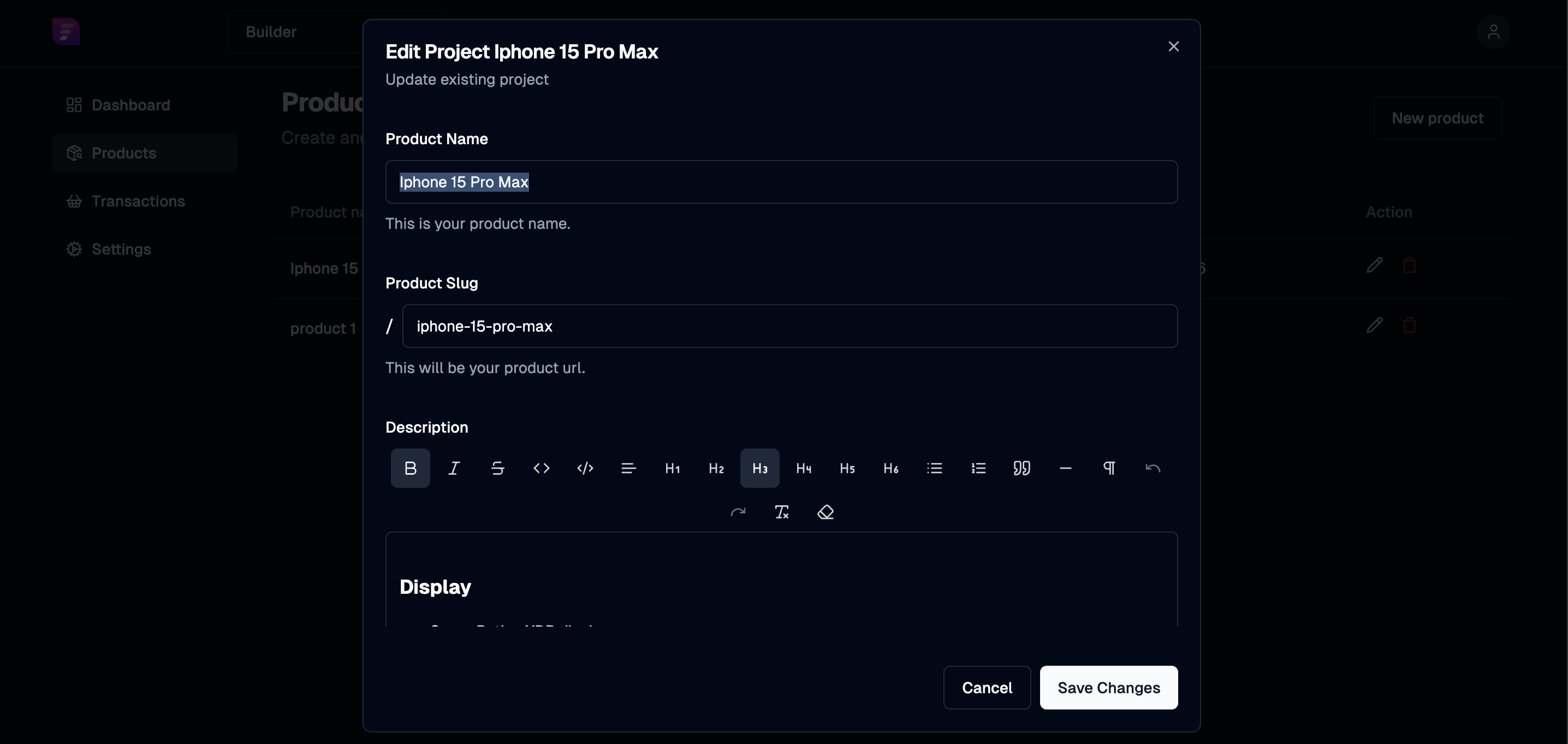Screen dimensions: 1568x744
Task: Click the Display heading in description editor
Action: click(x=435, y=587)
